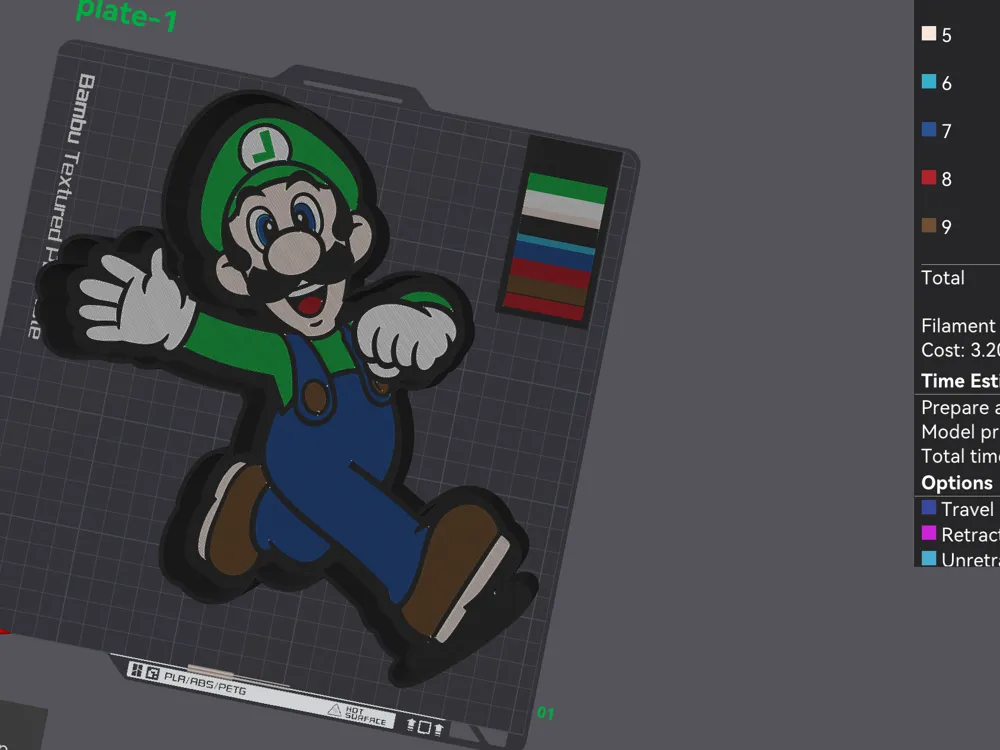Screen dimensions: 1000x750
Task: Toggle Unretract display option
Action: pos(929,559)
